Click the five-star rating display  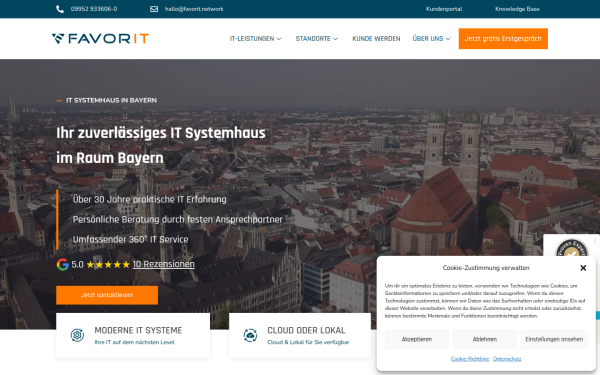108,264
